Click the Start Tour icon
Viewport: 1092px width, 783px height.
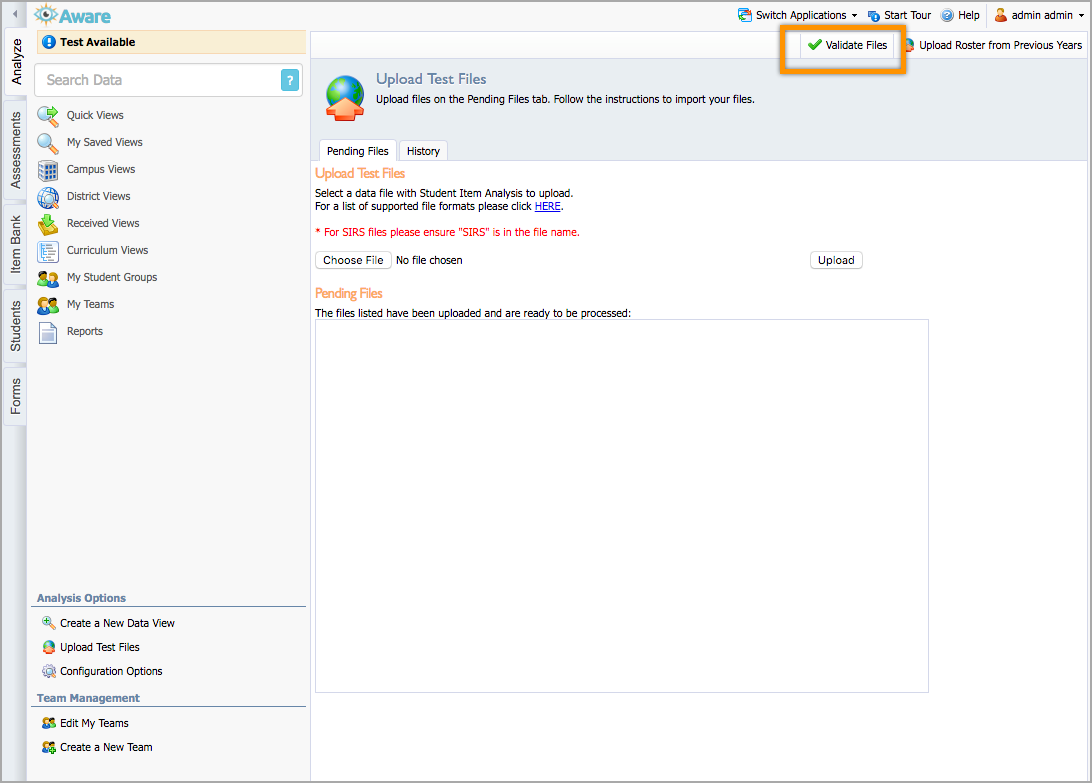873,15
